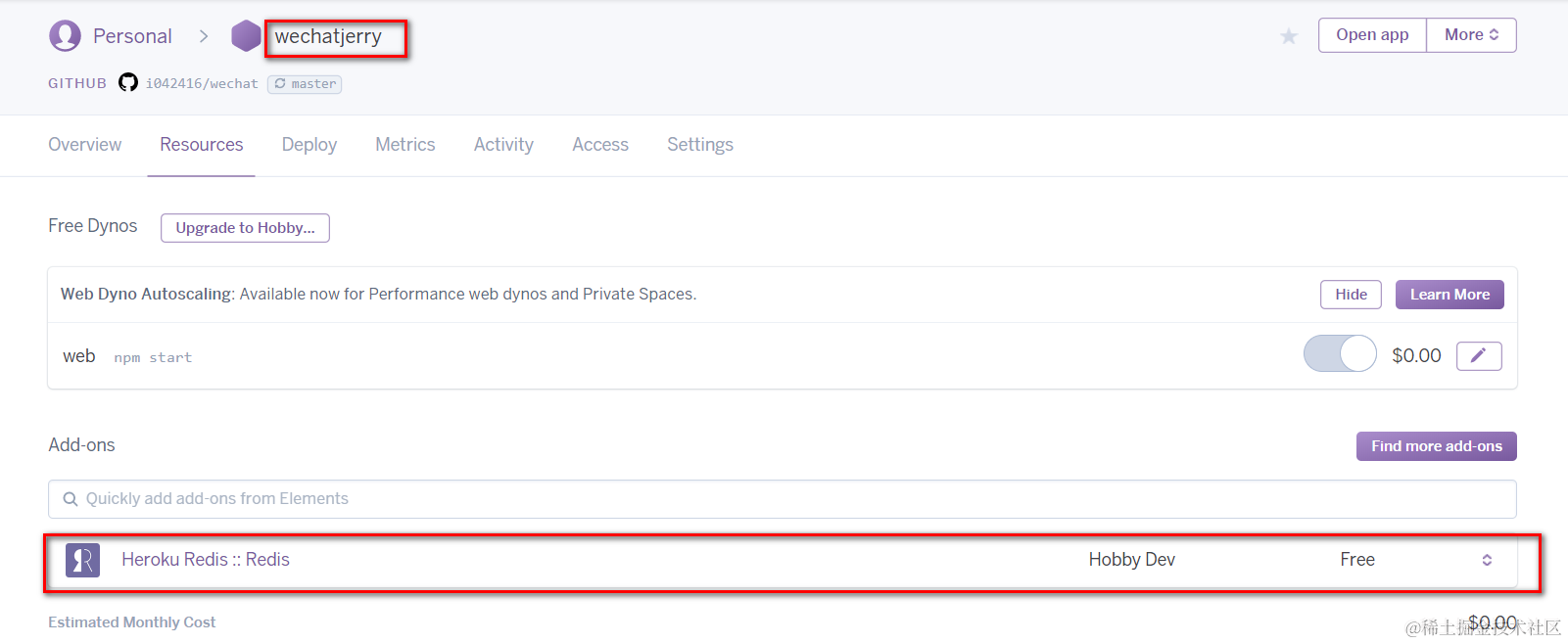Click the npm start command text
The width and height of the screenshot is (1568, 644).
[x=153, y=358]
